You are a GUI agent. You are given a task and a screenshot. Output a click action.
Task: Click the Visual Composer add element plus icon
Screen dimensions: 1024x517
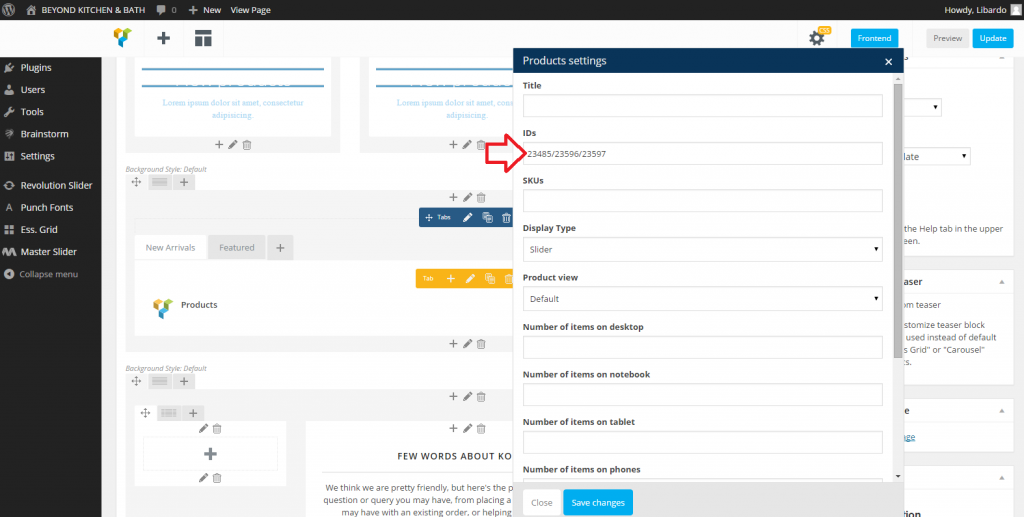(x=163, y=38)
